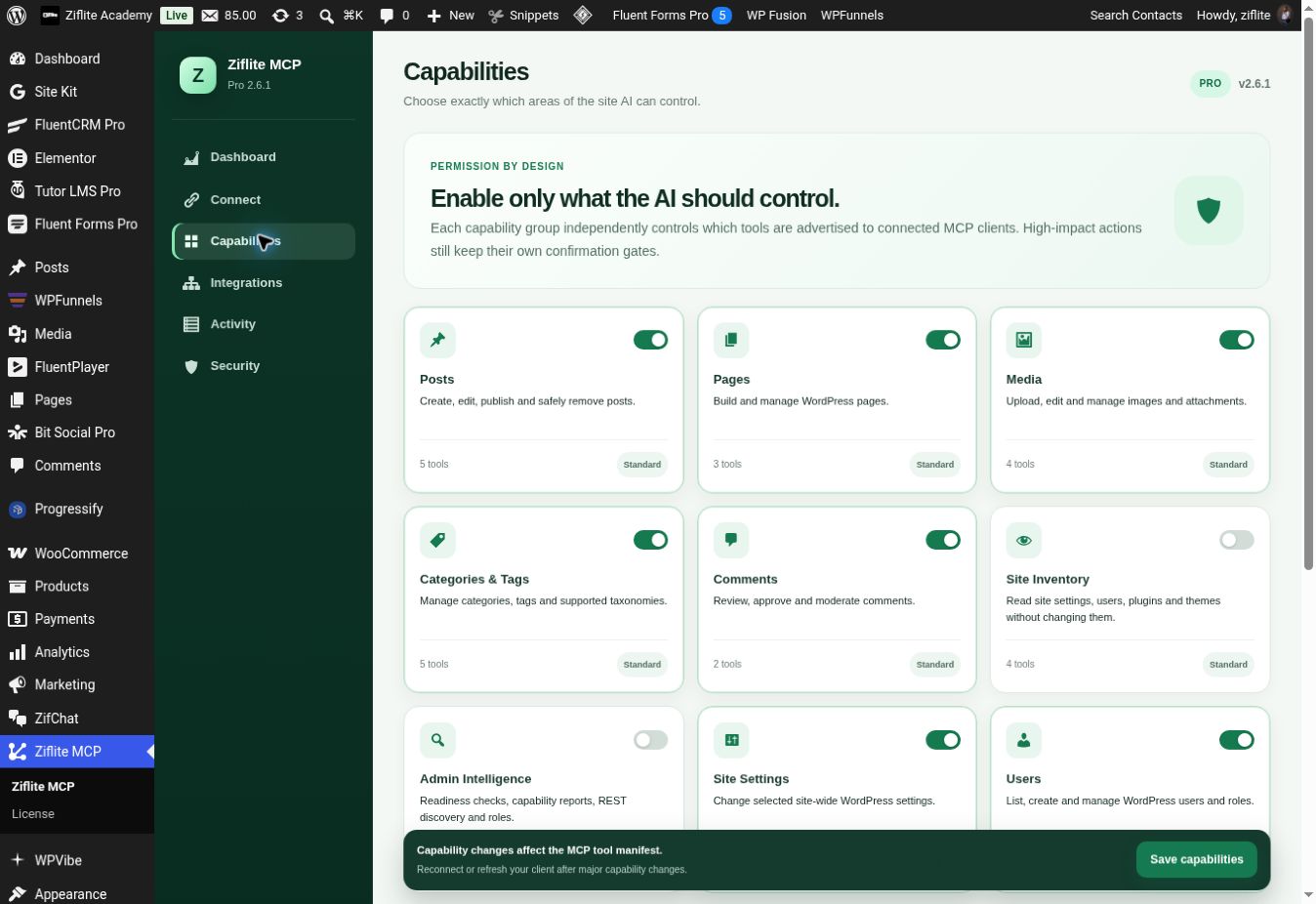Toggle the Categories & Tags switch

pos(650,540)
